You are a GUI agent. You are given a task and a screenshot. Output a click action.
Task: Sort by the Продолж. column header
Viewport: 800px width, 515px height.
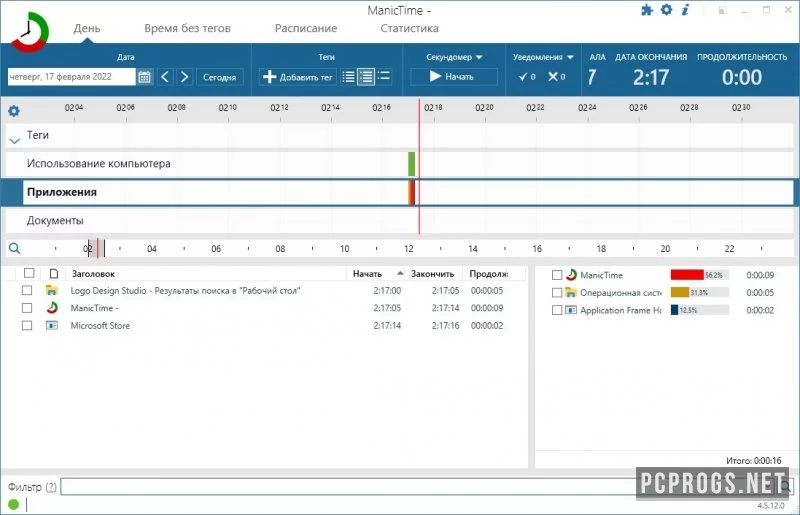coord(488,274)
